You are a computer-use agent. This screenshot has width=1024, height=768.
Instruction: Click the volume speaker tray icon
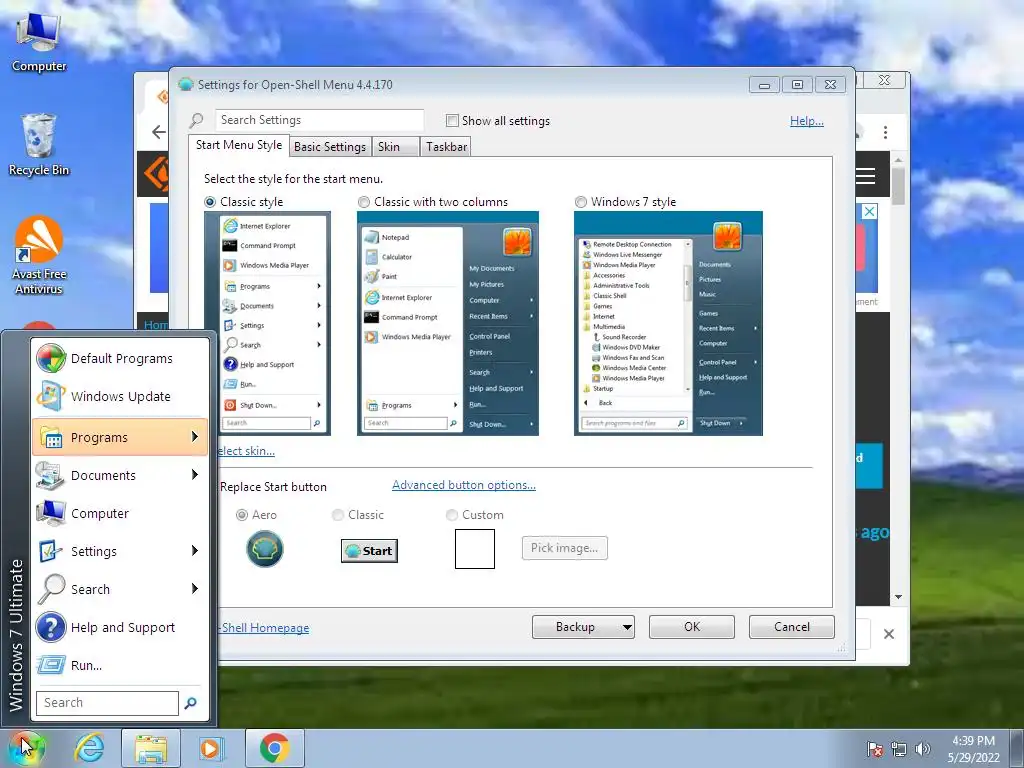[x=923, y=749]
